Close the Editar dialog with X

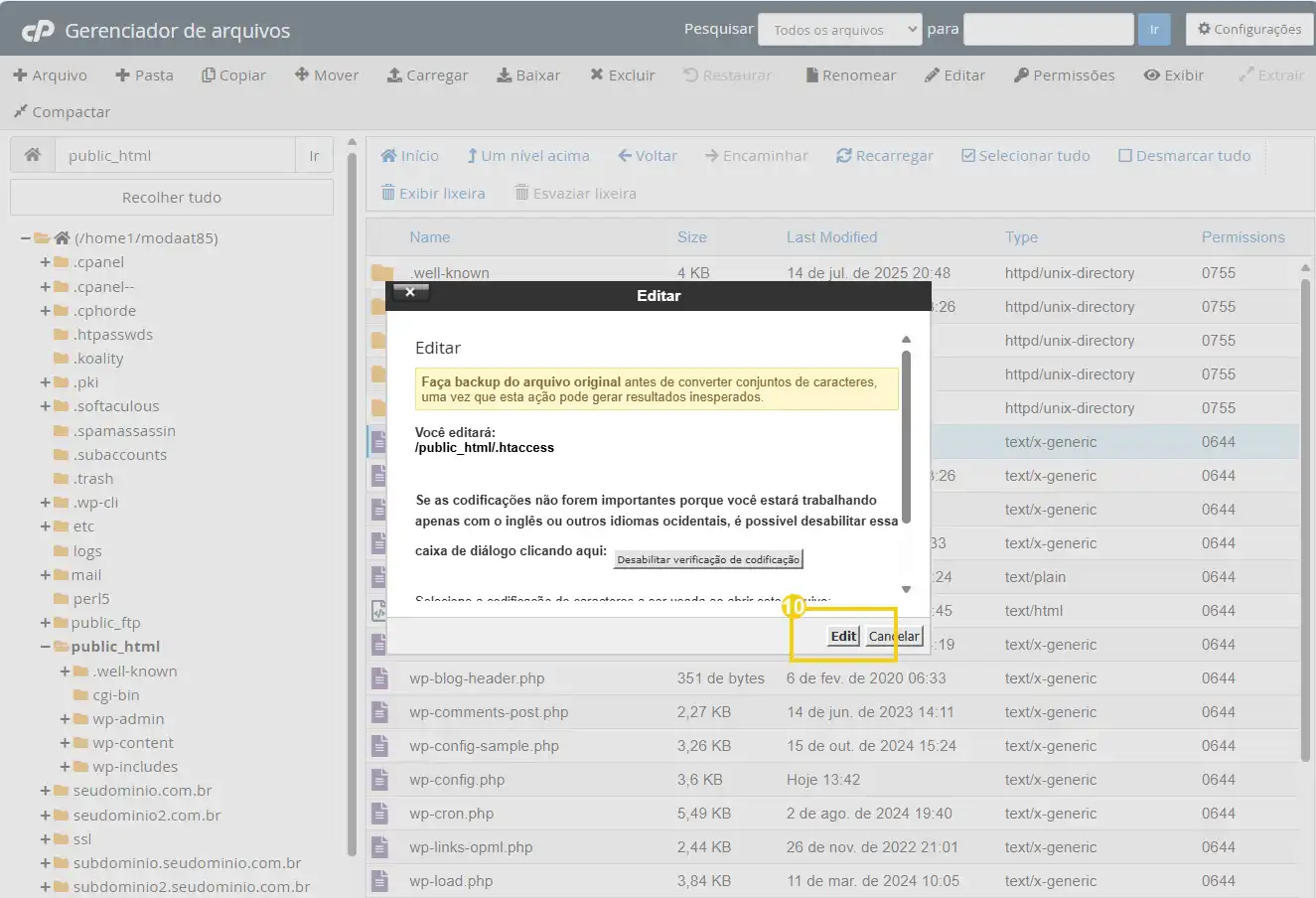[410, 292]
